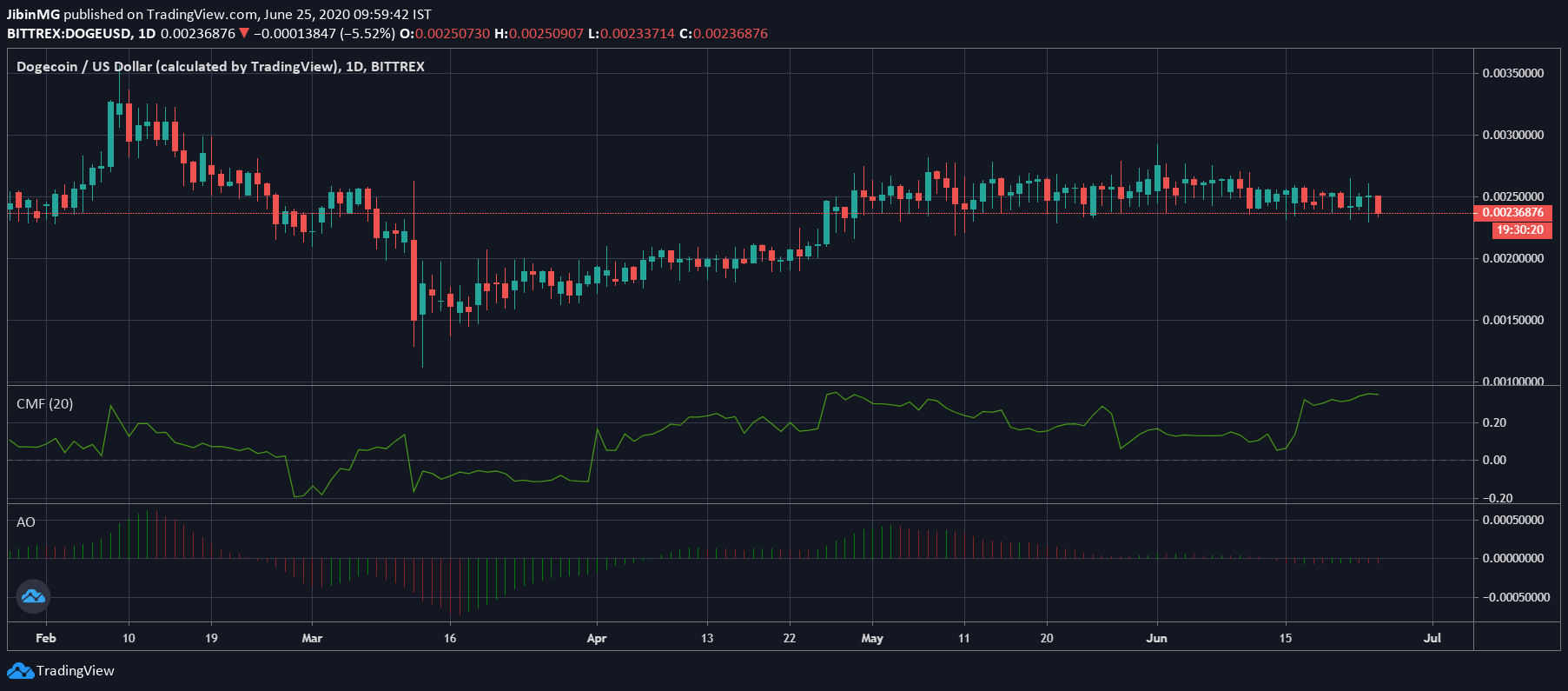Image resolution: width=1568 pixels, height=691 pixels.
Task: Click the 20 date label before Jun
Action: pos(1047,638)
